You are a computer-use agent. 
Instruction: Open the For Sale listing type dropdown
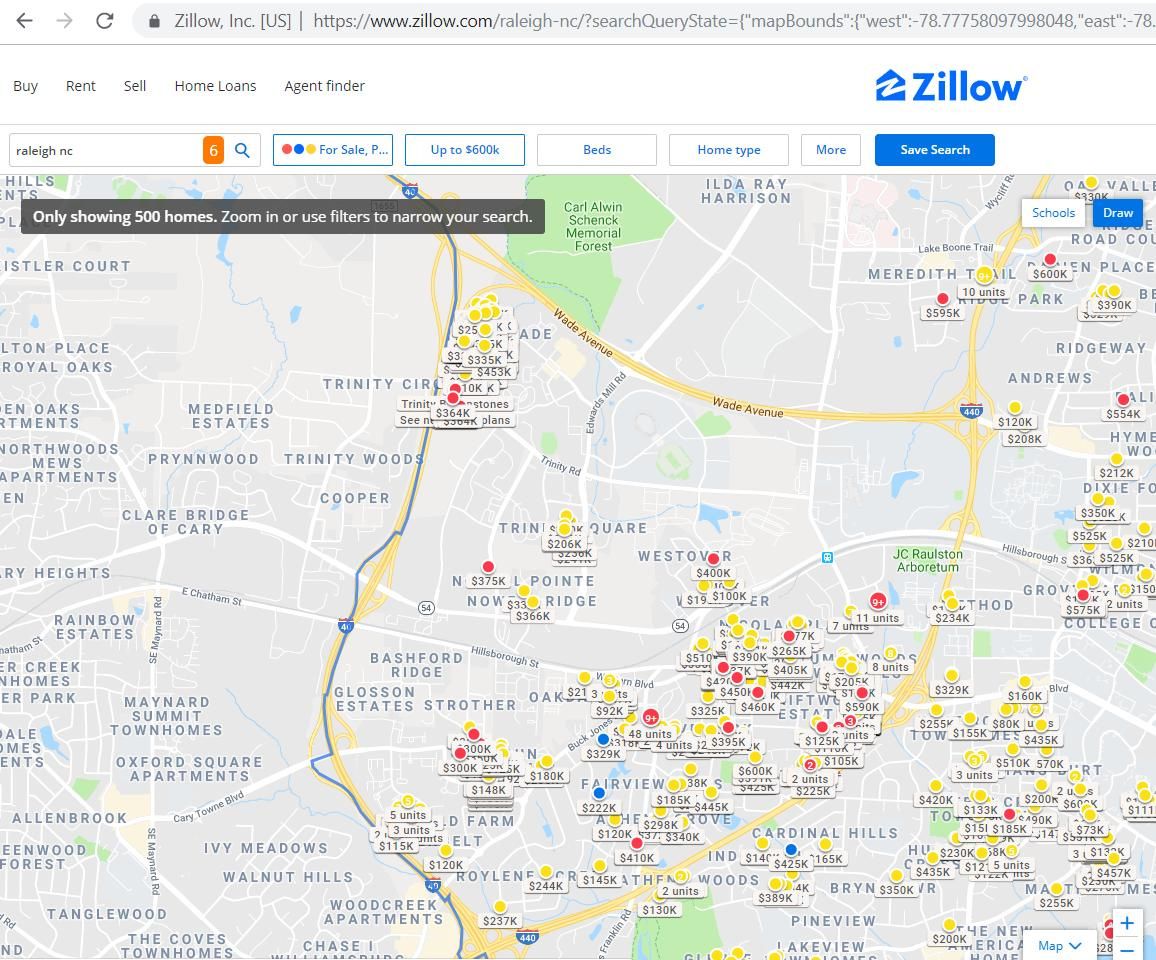[333, 150]
